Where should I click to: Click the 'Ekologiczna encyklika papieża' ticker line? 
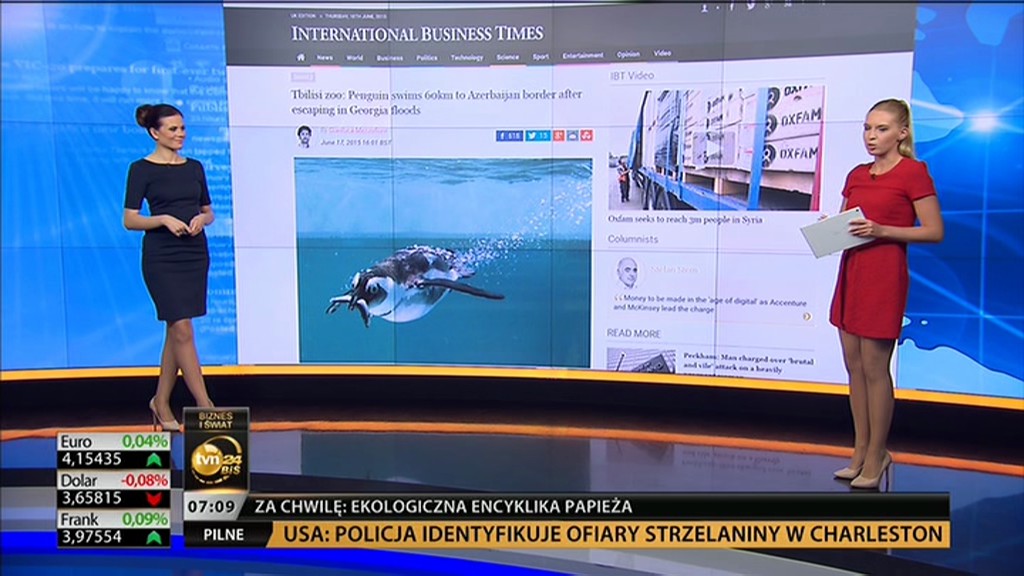coord(443,507)
